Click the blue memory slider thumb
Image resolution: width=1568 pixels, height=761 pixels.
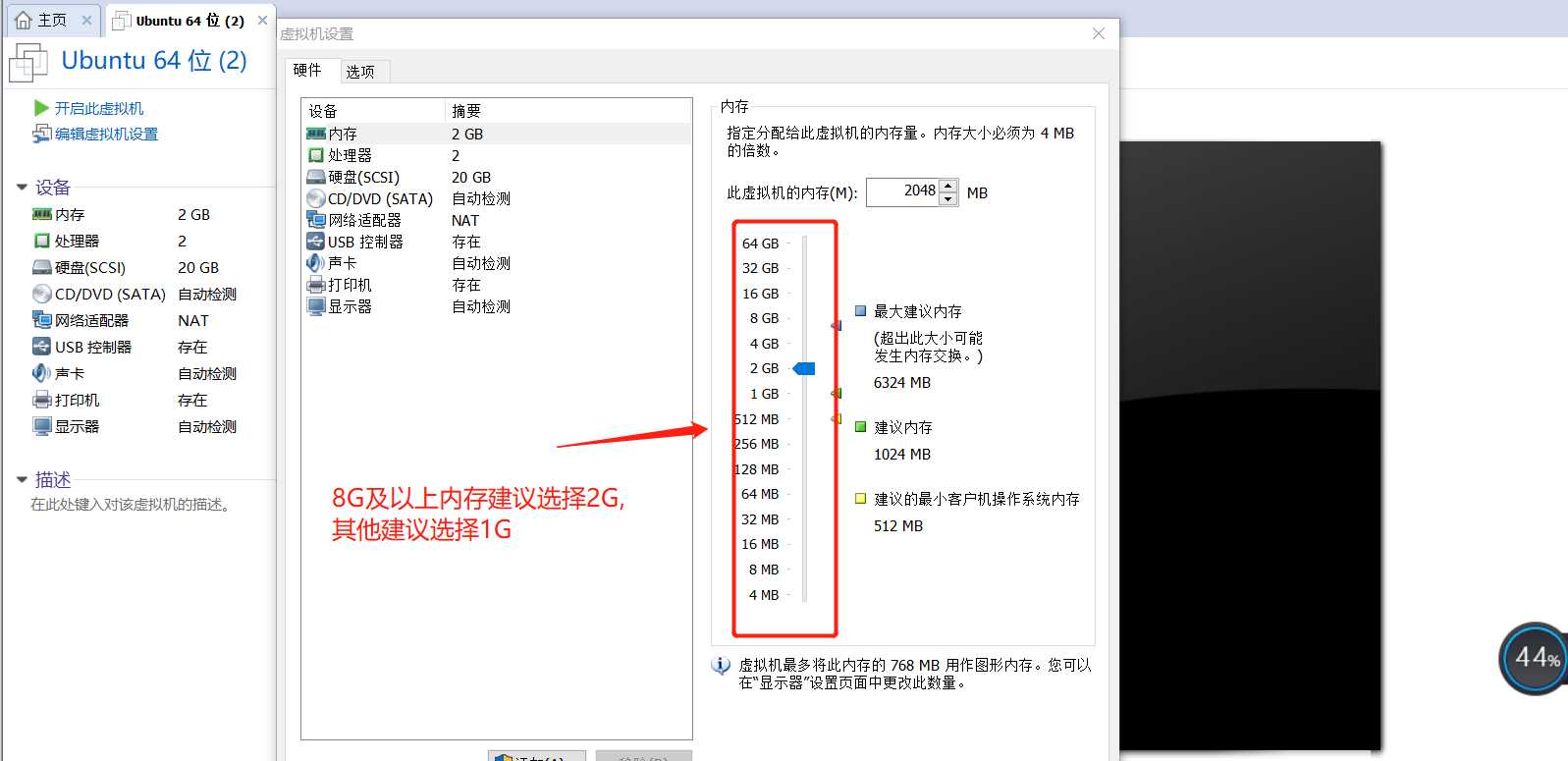804,368
